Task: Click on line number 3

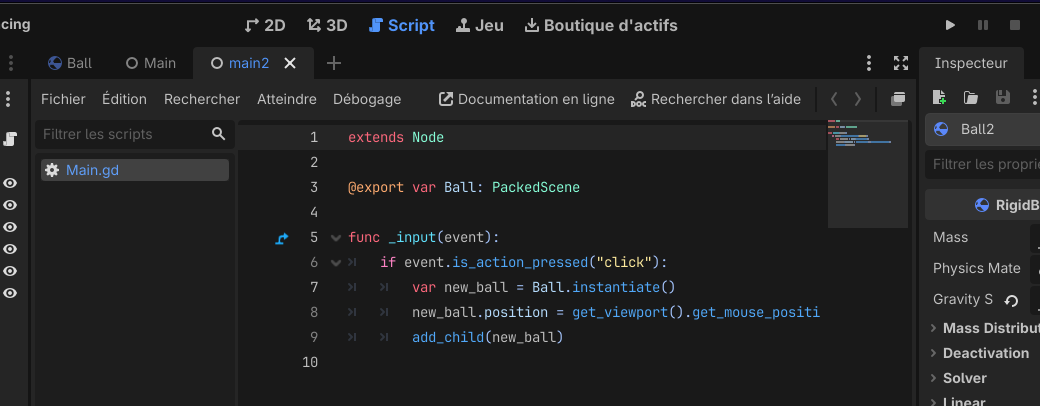Action: point(314,188)
